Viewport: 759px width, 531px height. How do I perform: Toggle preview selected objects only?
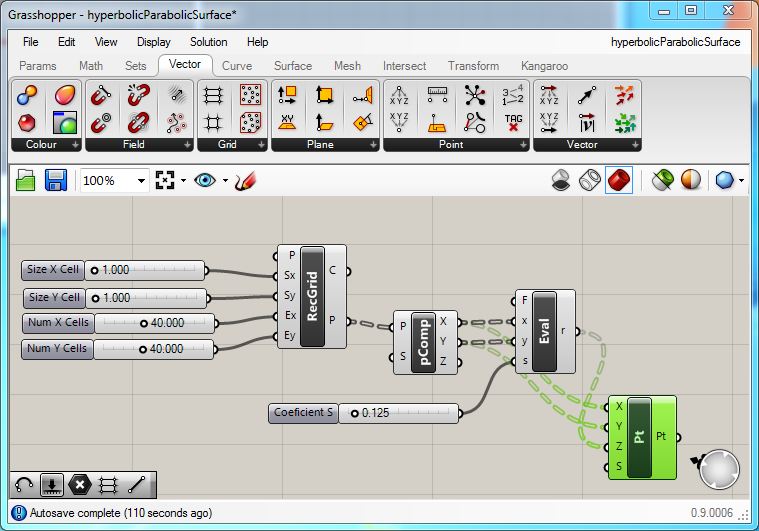[662, 180]
